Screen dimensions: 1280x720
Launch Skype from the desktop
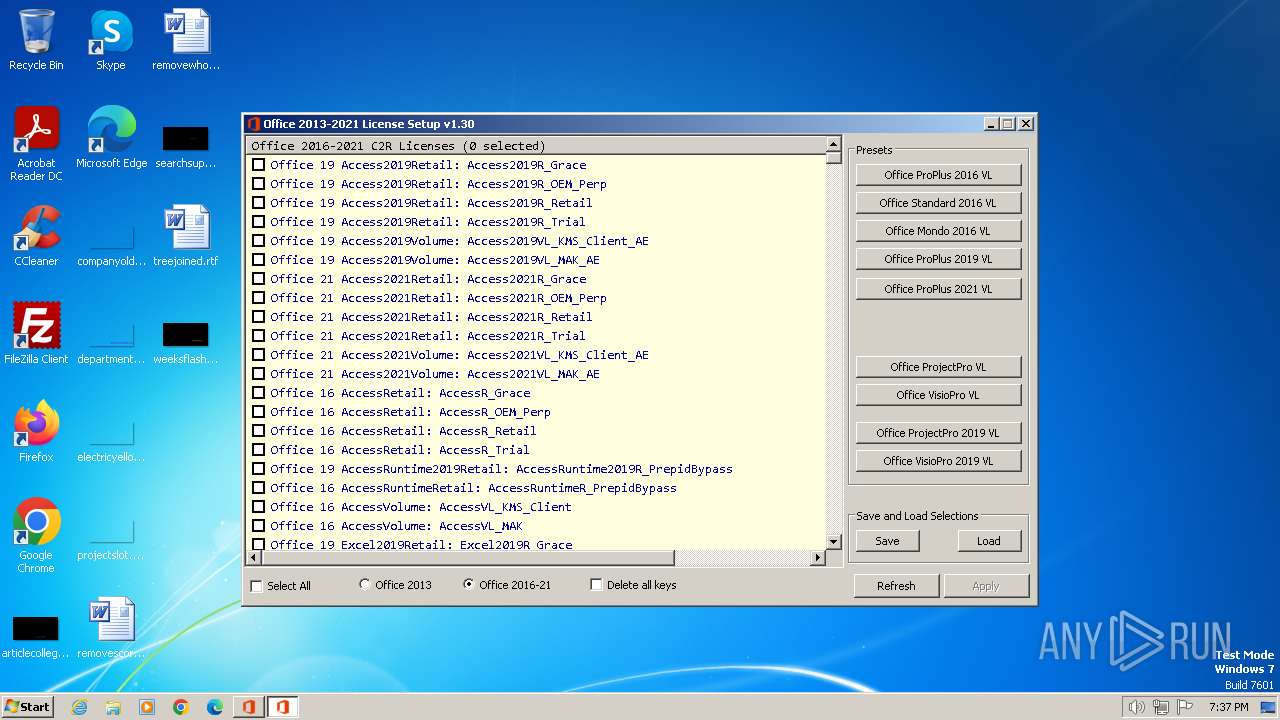coord(111,40)
